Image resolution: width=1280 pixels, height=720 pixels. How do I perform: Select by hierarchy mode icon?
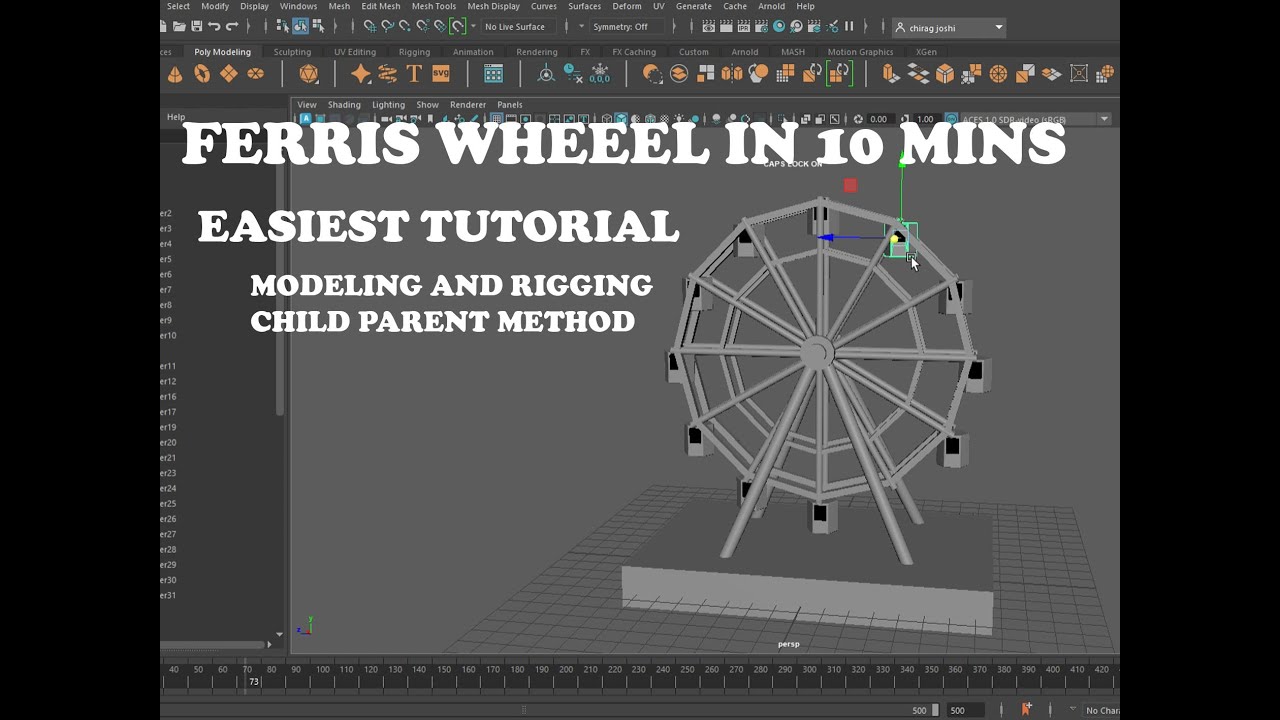click(x=283, y=27)
